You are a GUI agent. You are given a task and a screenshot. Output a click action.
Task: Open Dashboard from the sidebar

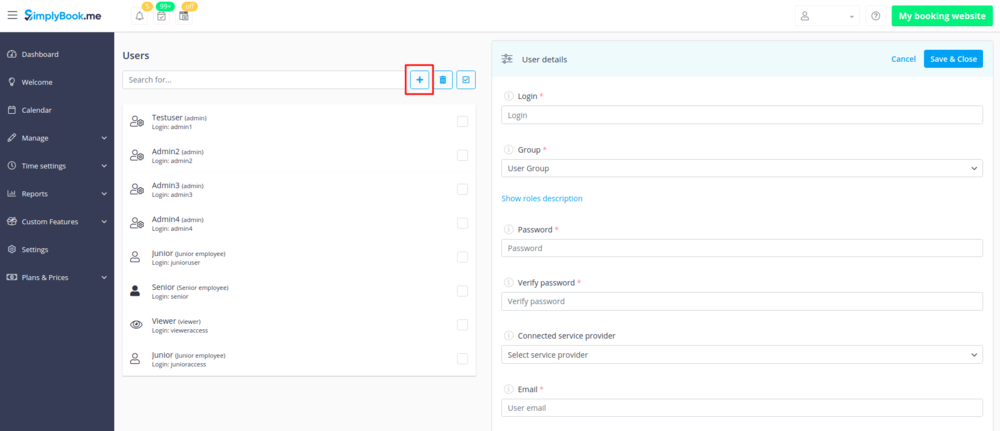click(40, 54)
